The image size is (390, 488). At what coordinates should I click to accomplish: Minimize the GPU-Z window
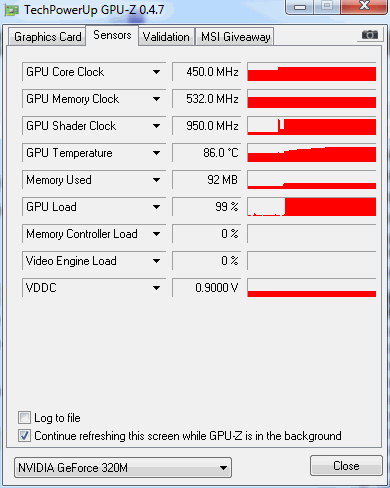click(300, 7)
